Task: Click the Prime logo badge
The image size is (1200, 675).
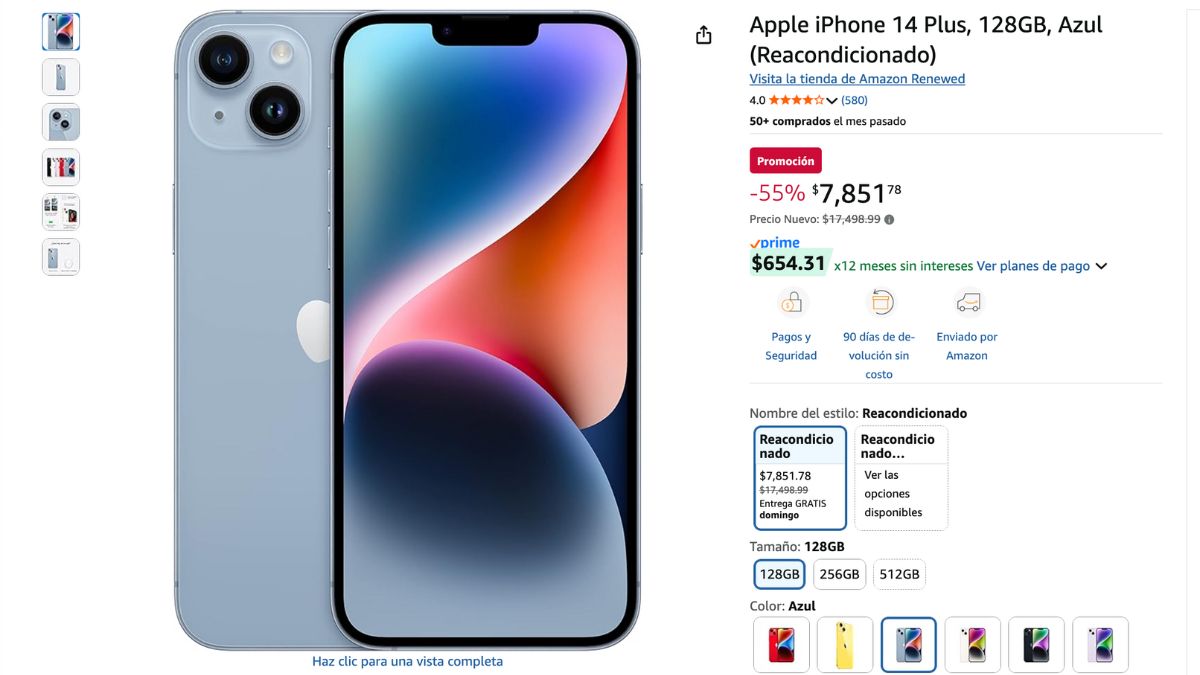Action: pos(775,242)
